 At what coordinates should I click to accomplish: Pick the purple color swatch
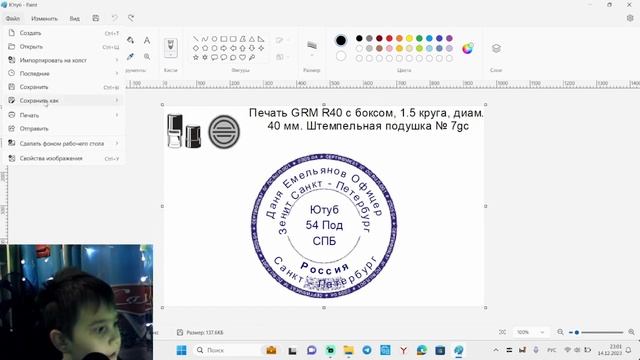(x=449, y=38)
